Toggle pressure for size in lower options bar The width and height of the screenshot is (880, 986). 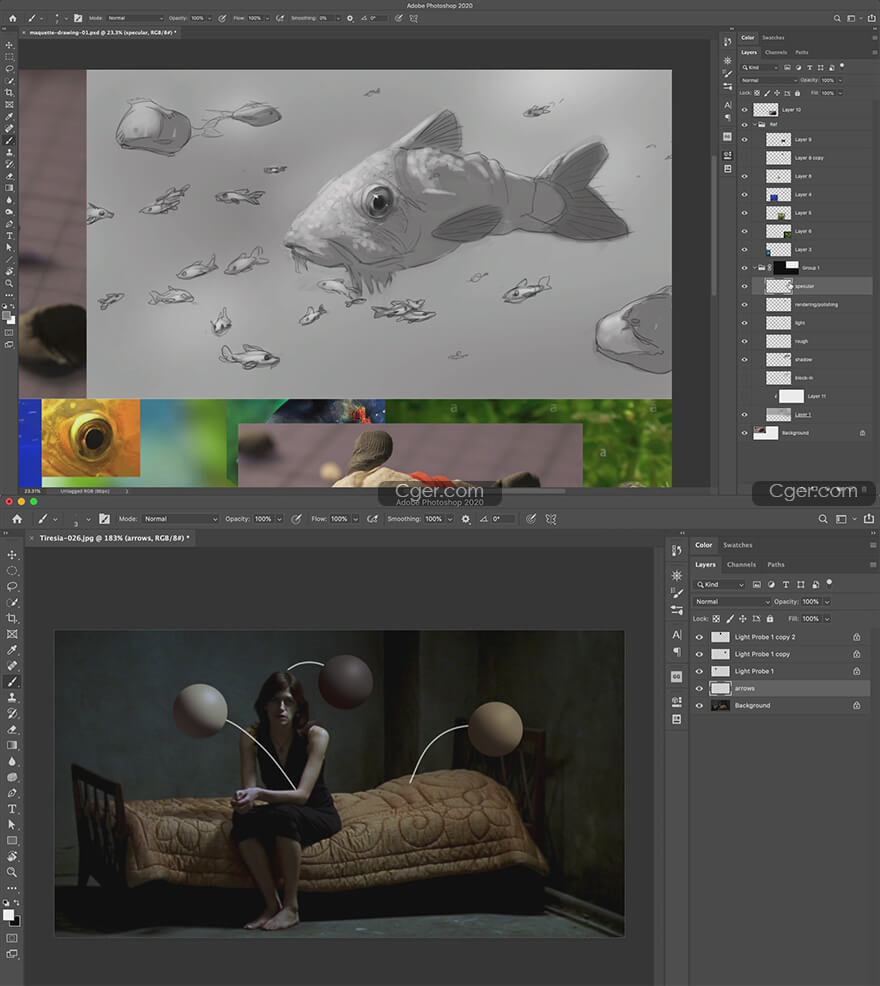532,519
